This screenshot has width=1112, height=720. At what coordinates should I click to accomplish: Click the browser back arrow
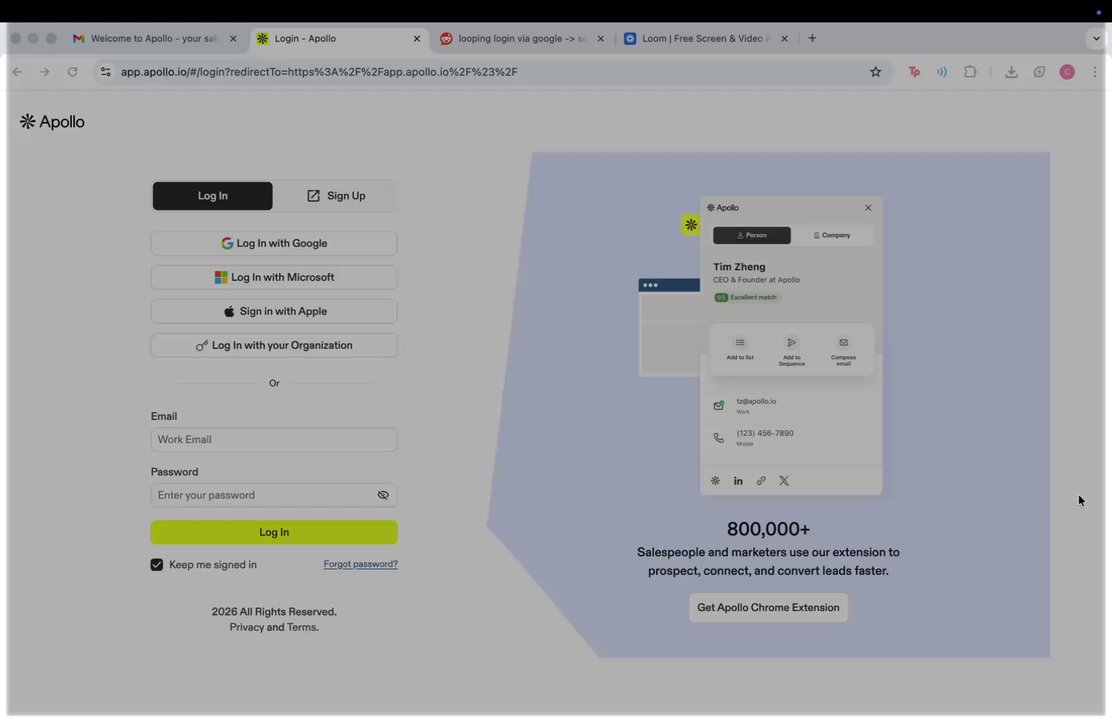coord(17,72)
